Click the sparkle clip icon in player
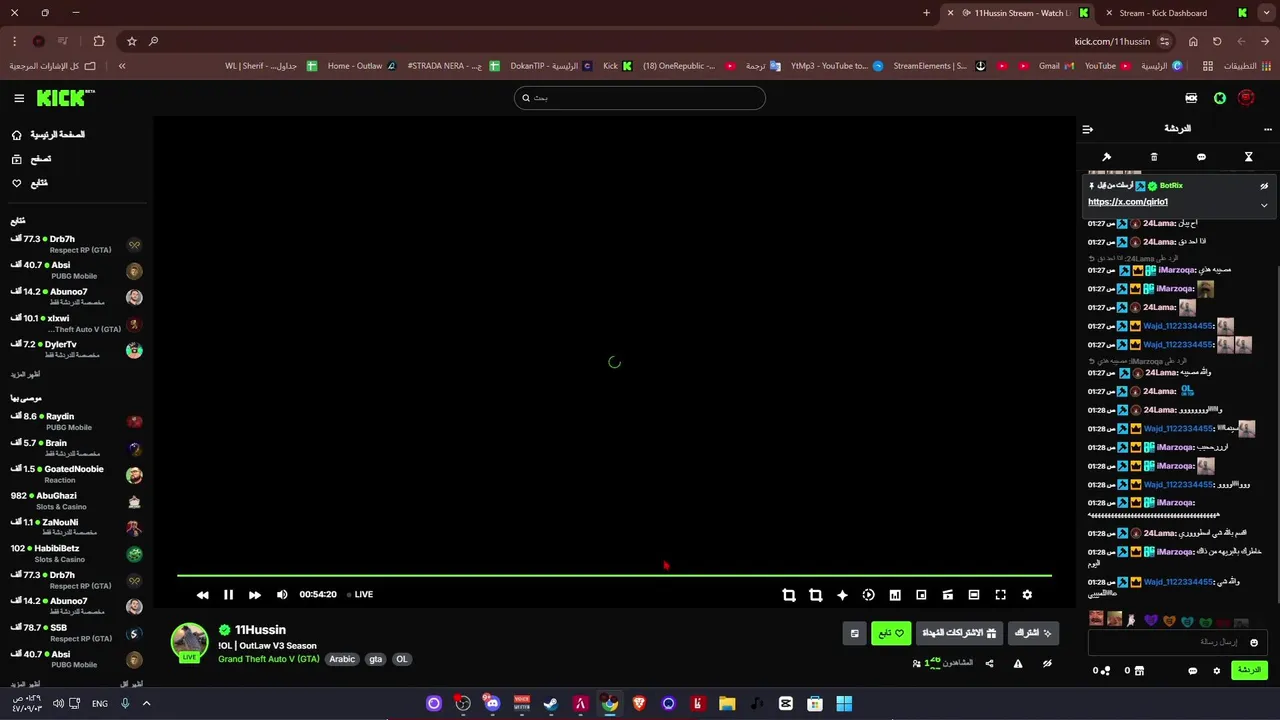Viewport: 1280px width, 720px height. coord(842,595)
